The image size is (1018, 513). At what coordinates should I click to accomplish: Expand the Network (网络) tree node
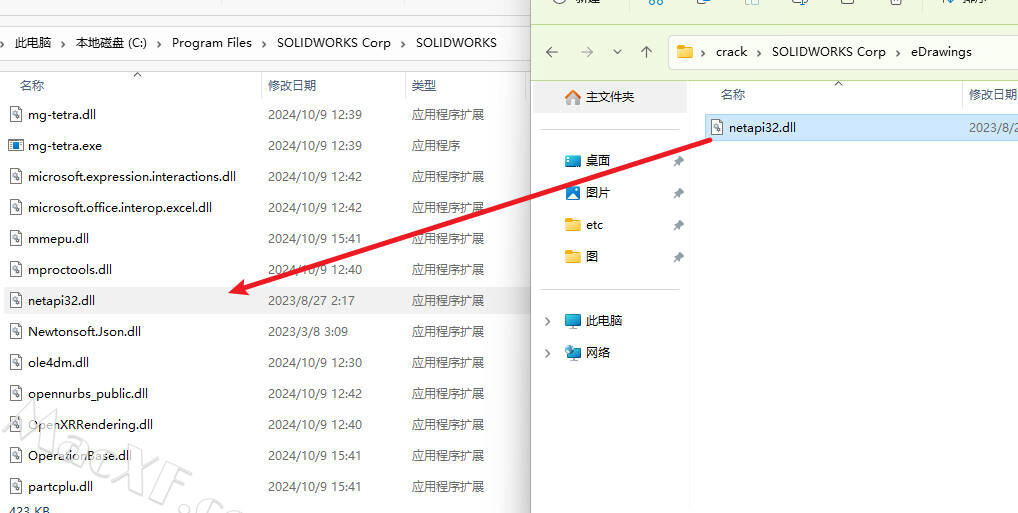tap(547, 353)
